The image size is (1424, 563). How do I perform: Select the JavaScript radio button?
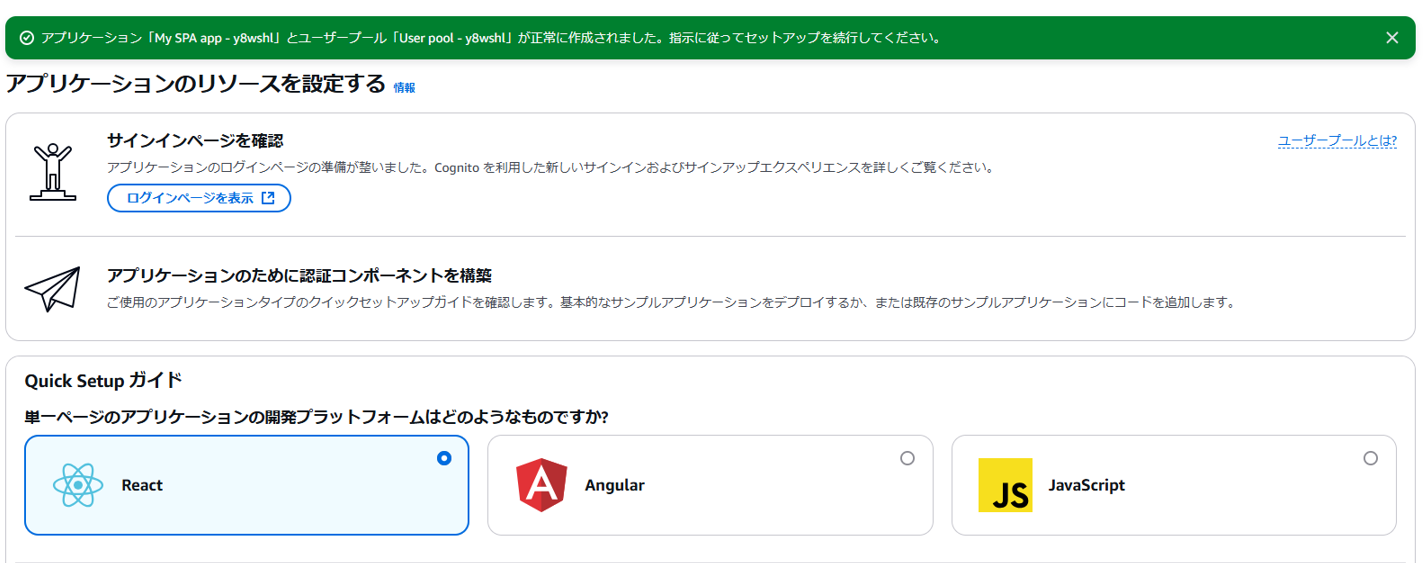(1370, 458)
